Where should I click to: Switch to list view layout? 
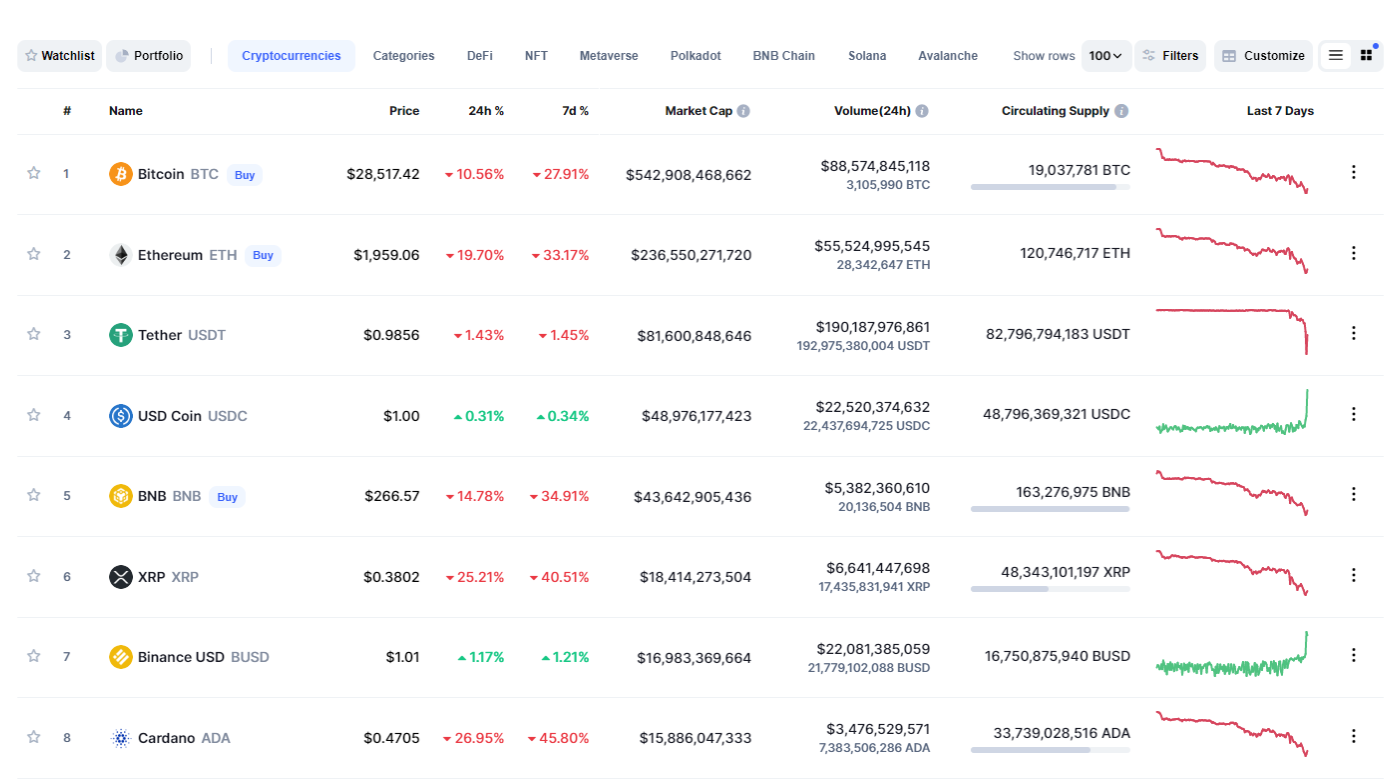pos(1336,56)
